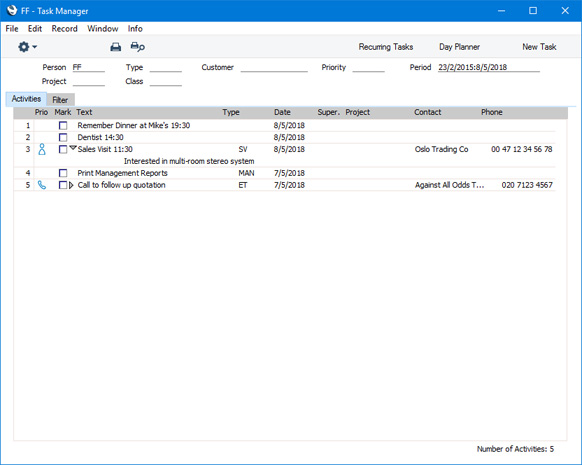The width and height of the screenshot is (582, 465).
Task: Click the Recurring Tasks button
Action: [x=386, y=47]
